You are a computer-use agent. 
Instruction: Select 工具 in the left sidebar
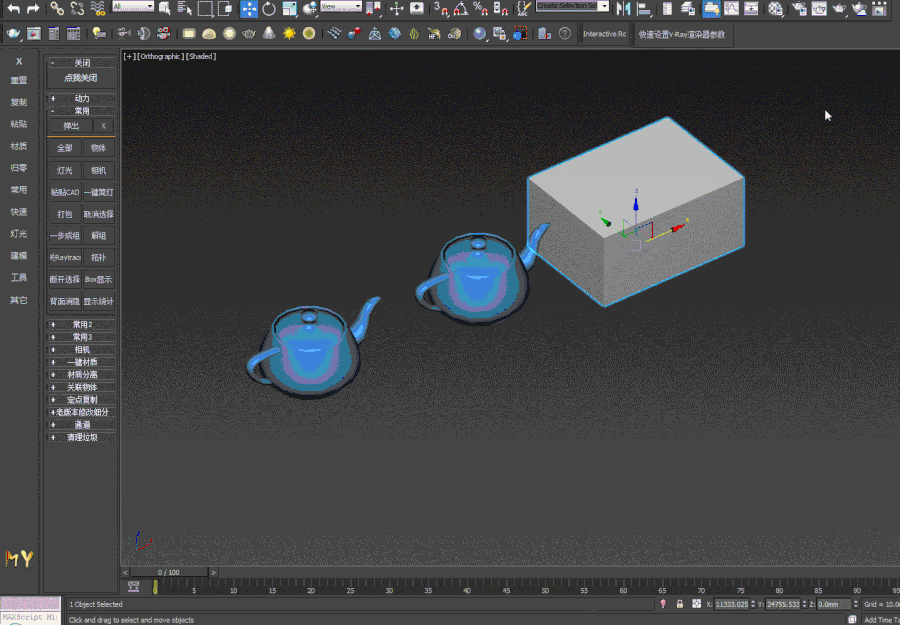click(19, 278)
